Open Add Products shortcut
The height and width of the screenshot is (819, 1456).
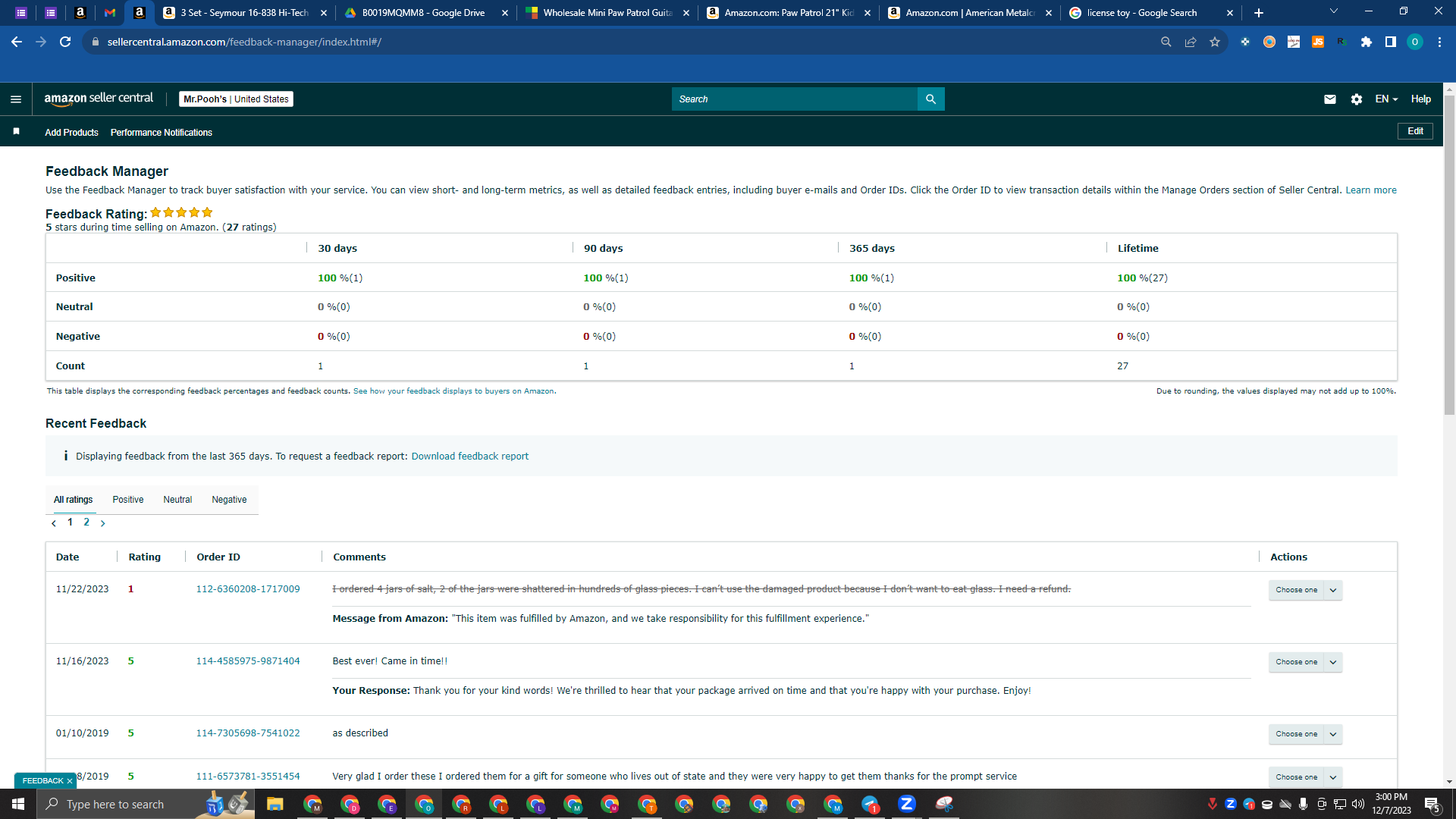pyautogui.click(x=71, y=132)
